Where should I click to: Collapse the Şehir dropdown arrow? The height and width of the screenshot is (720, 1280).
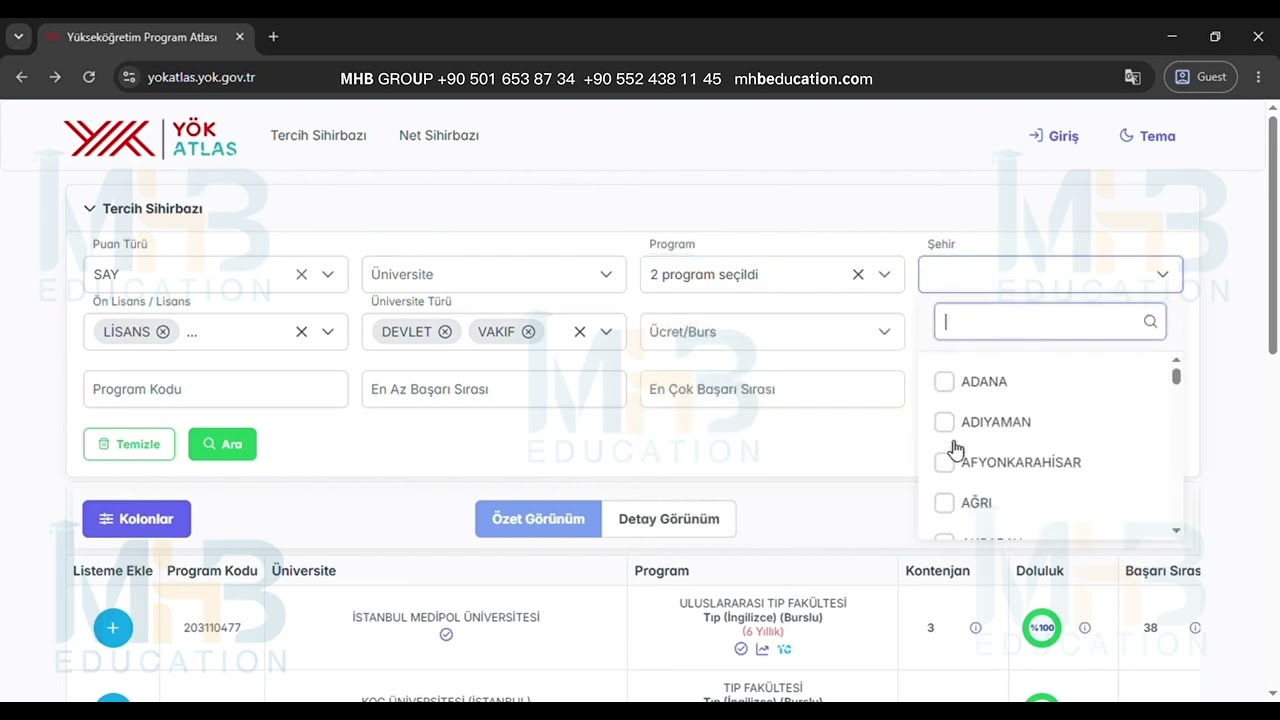(x=1162, y=274)
